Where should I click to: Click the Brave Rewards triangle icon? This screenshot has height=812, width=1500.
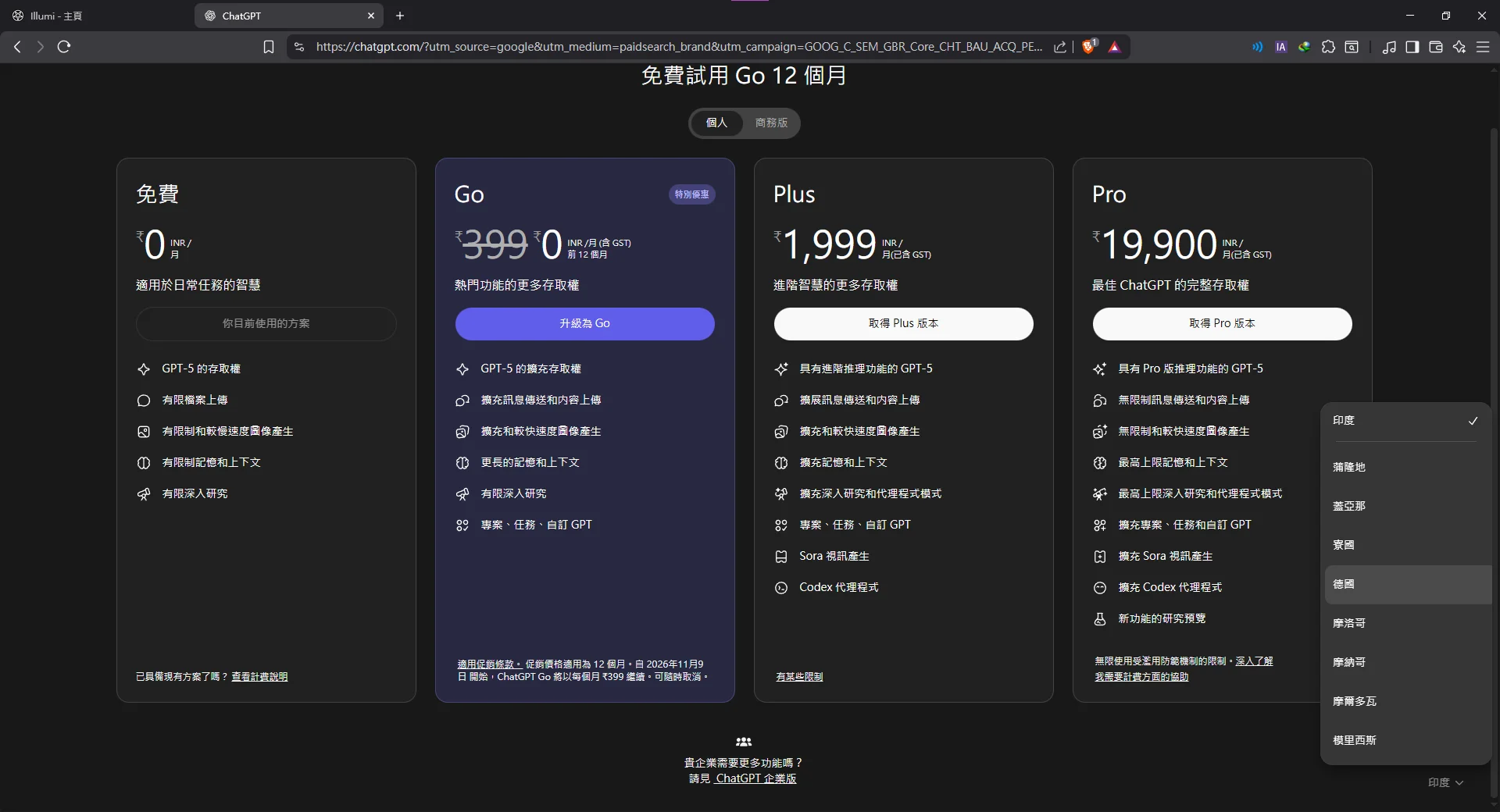point(1115,47)
